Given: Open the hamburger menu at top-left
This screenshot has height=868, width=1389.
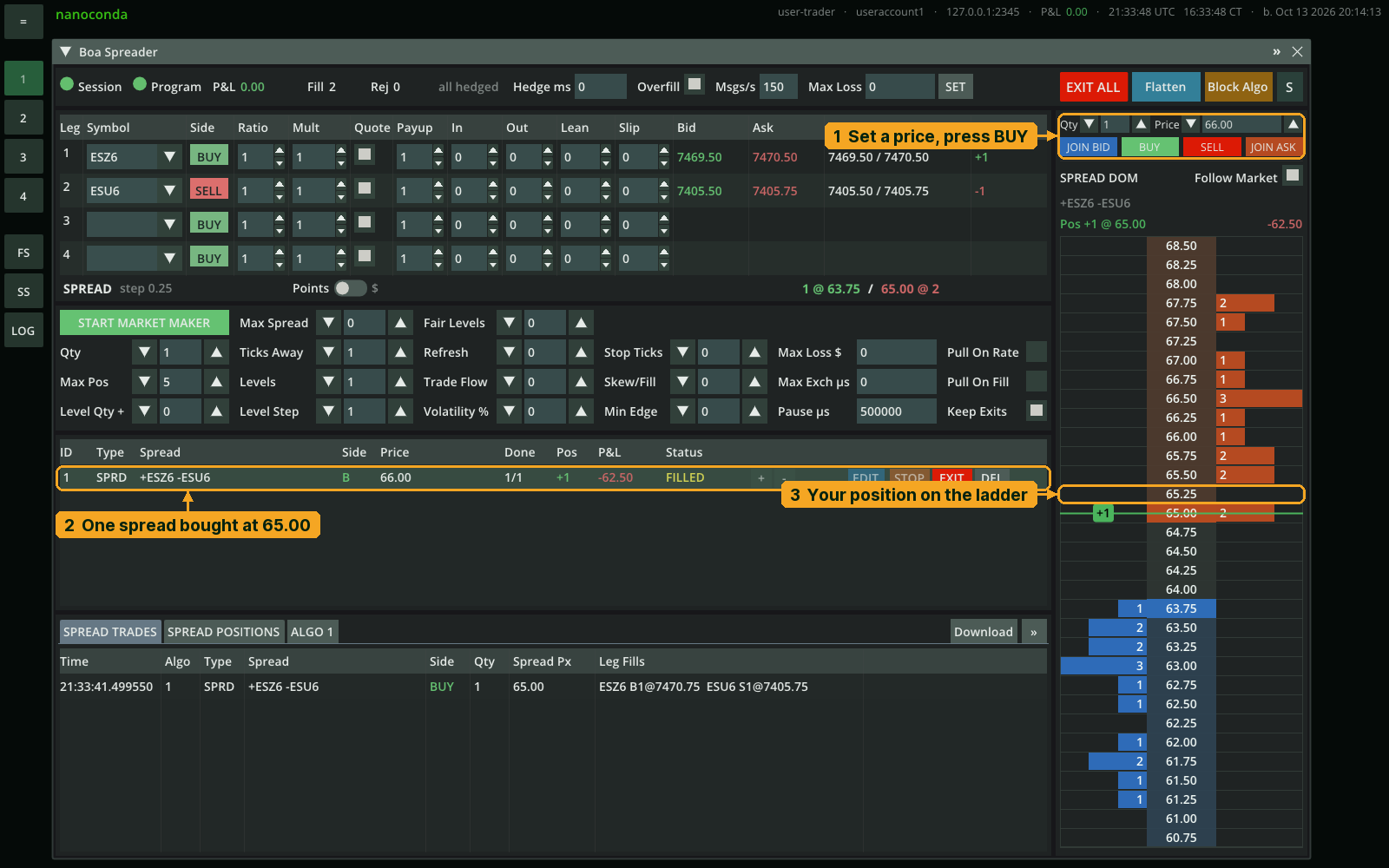Looking at the screenshot, I should coord(23,22).
